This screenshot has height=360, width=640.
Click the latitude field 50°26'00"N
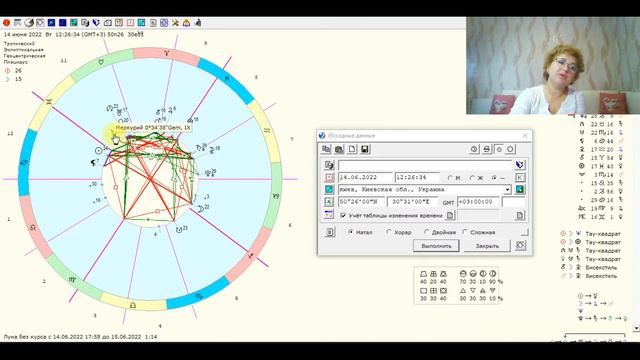(x=361, y=202)
